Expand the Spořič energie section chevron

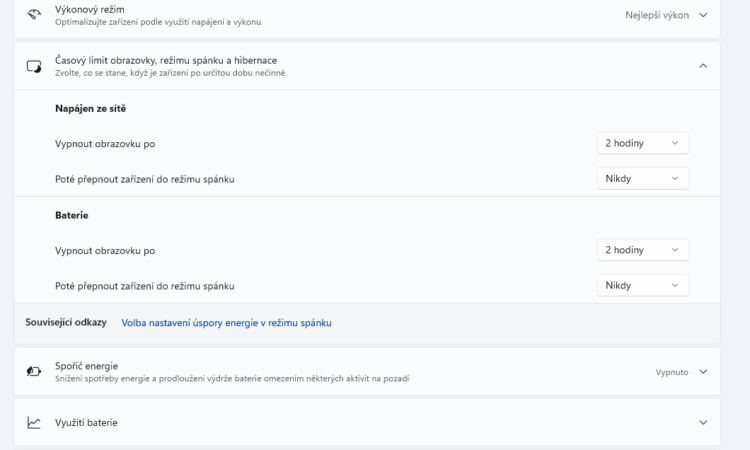click(703, 372)
